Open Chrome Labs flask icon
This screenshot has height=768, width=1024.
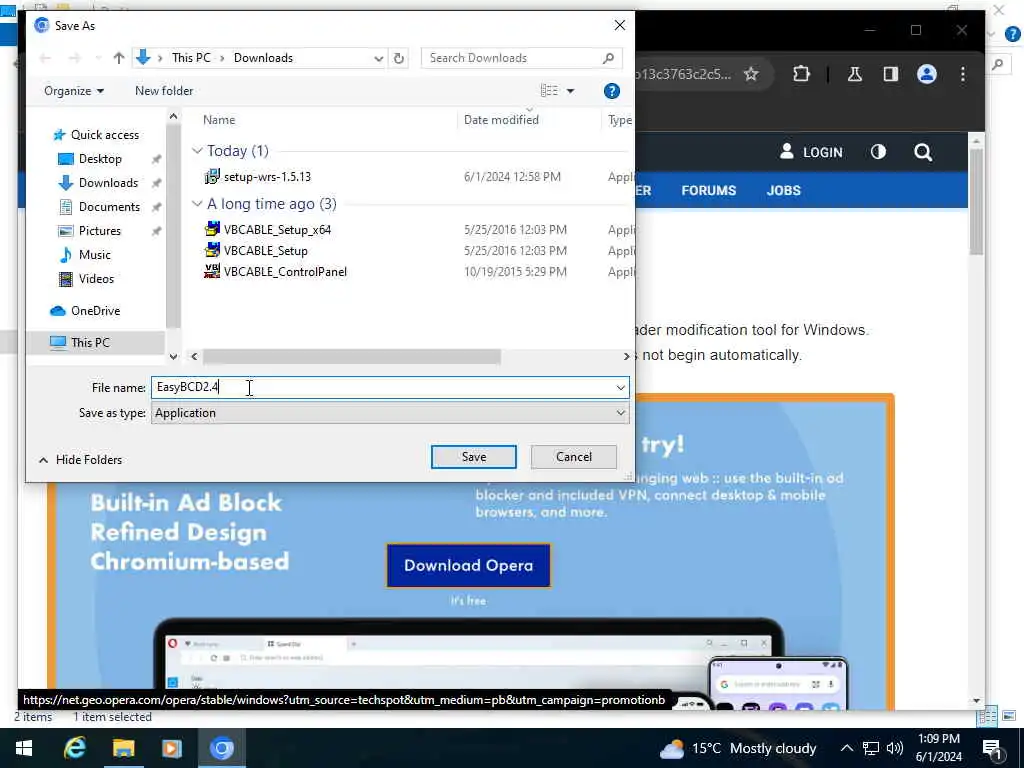click(x=854, y=74)
